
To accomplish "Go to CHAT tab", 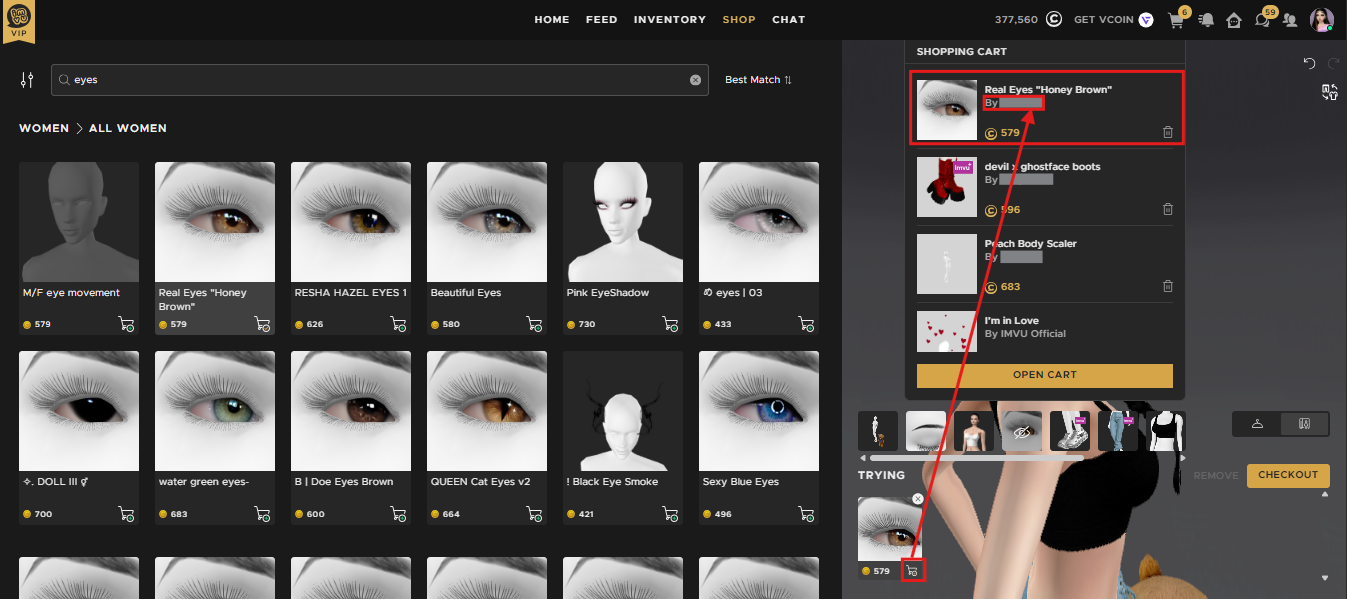I will [788, 19].
